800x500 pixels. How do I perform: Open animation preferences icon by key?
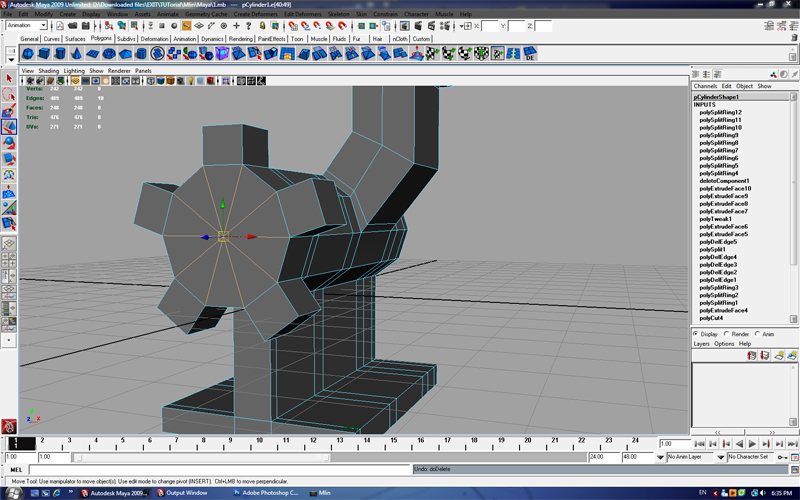[793, 457]
